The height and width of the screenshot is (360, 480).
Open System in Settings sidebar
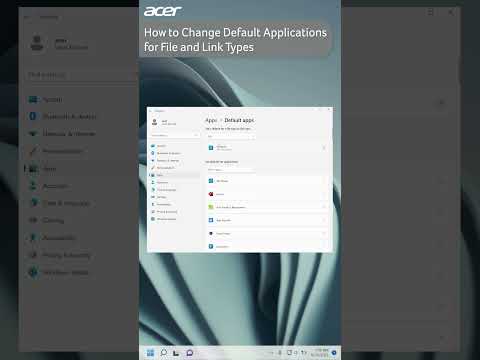click(174, 146)
